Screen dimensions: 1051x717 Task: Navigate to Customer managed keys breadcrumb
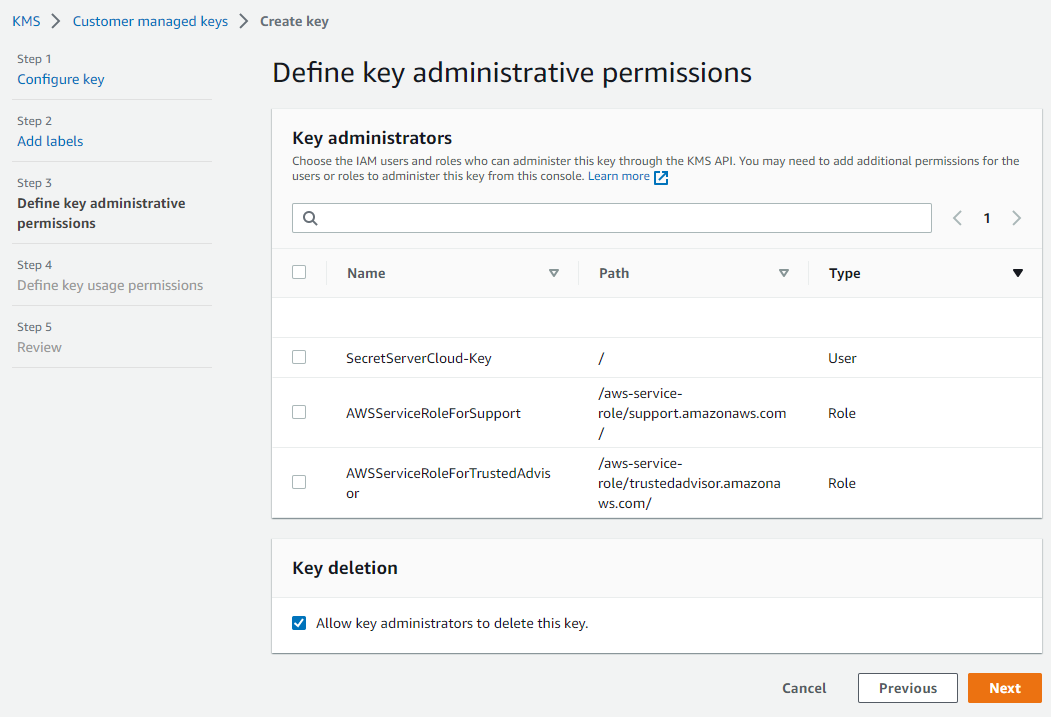coord(150,21)
